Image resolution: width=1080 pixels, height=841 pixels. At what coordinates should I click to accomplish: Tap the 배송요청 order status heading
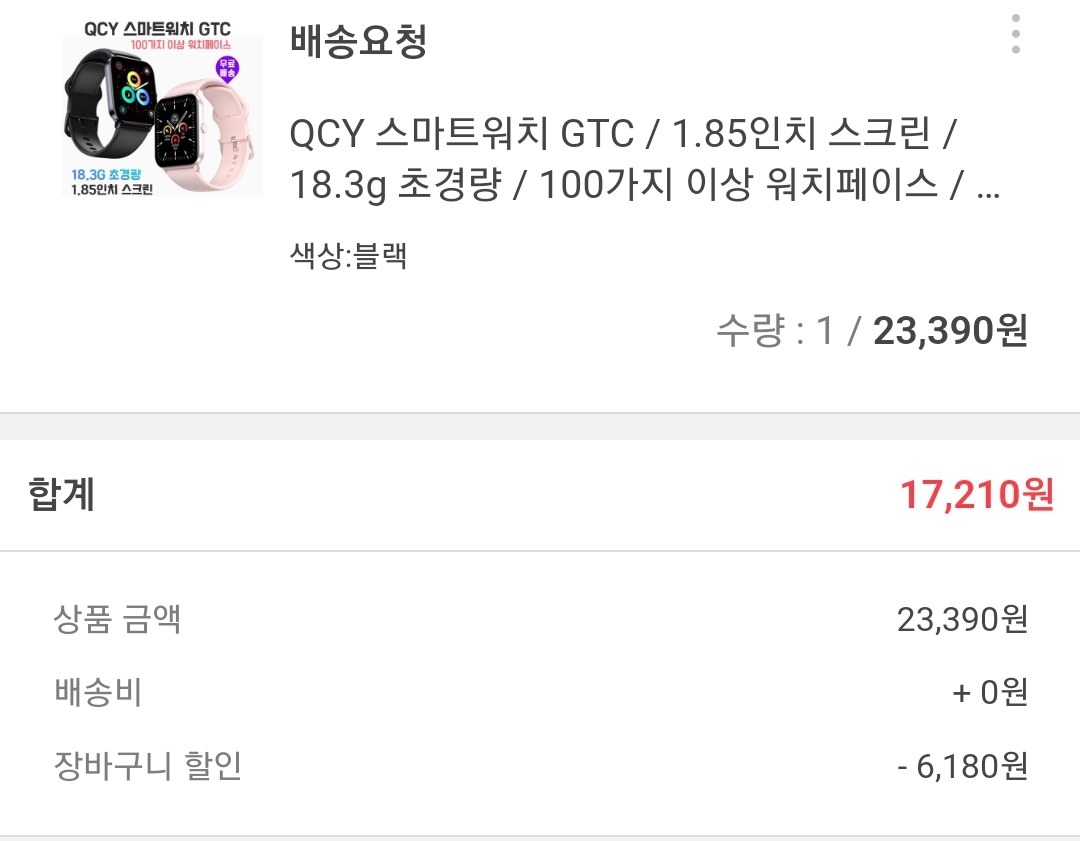tap(358, 41)
